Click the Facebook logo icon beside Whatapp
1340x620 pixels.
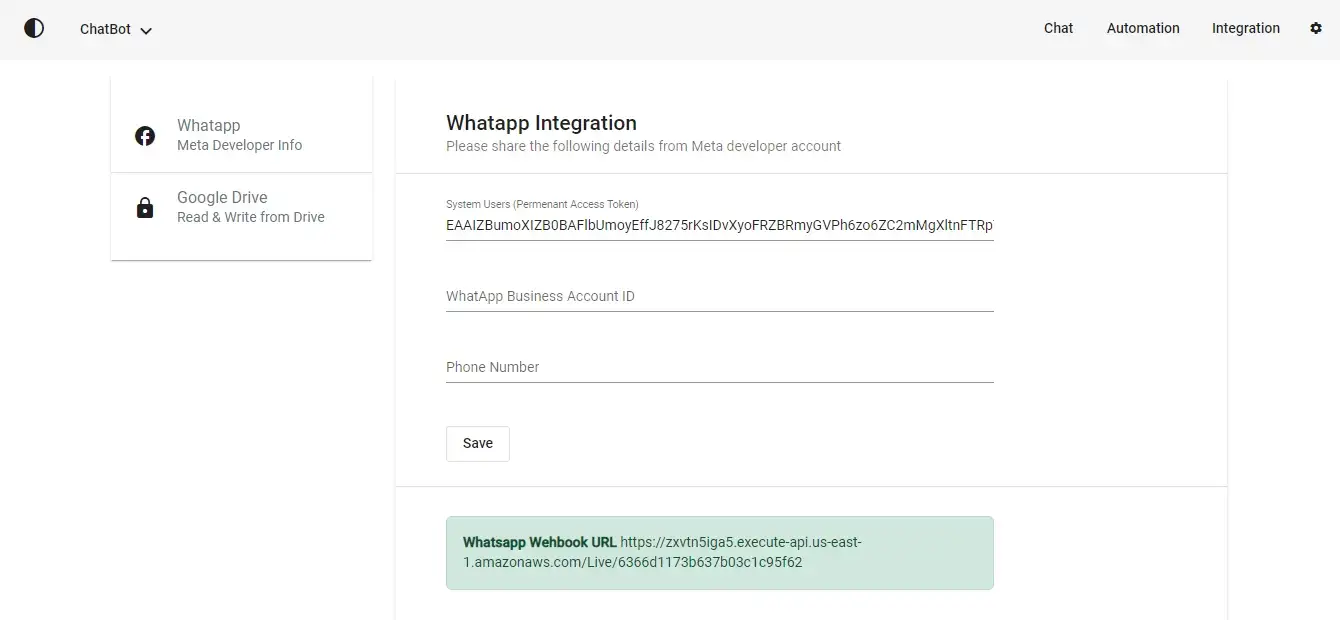(145, 136)
